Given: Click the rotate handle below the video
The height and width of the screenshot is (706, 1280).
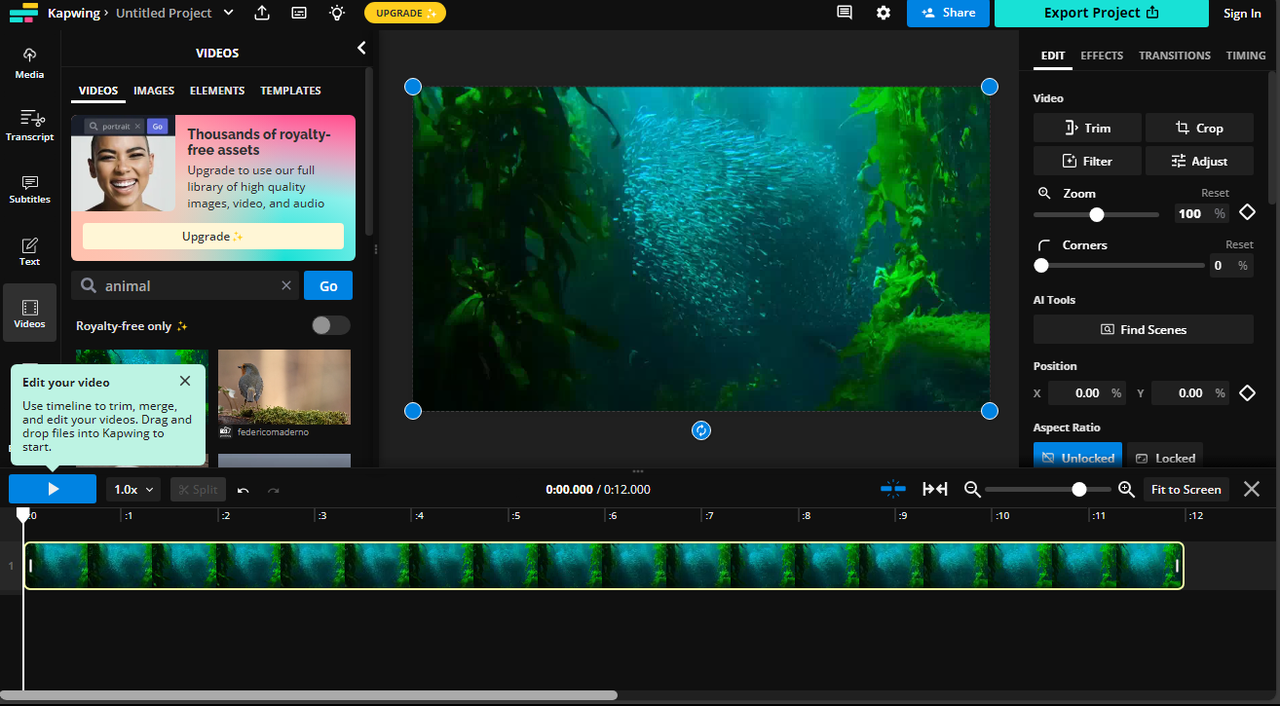Looking at the screenshot, I should tap(701, 430).
